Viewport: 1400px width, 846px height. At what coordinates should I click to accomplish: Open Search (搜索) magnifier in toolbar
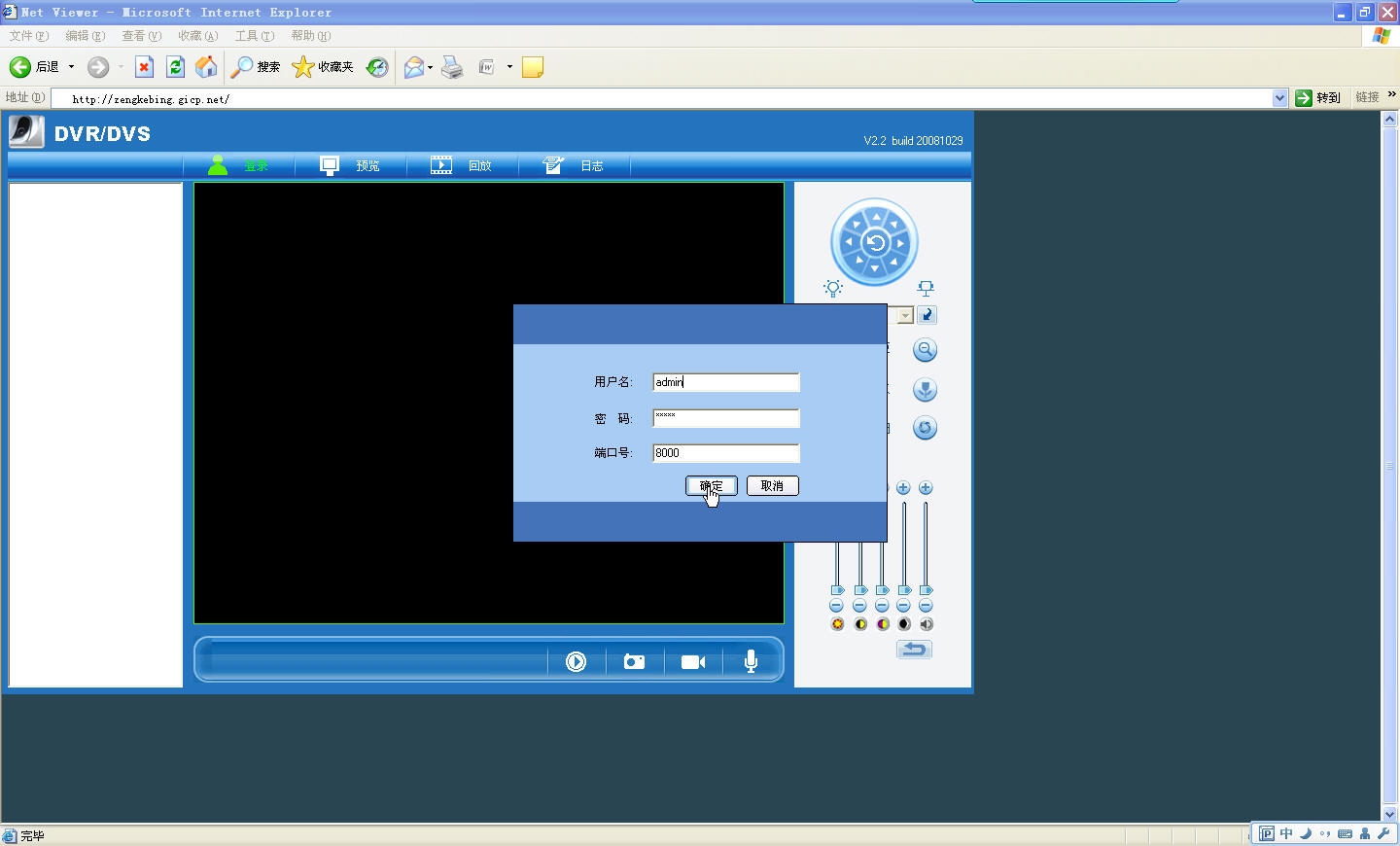pos(256,67)
